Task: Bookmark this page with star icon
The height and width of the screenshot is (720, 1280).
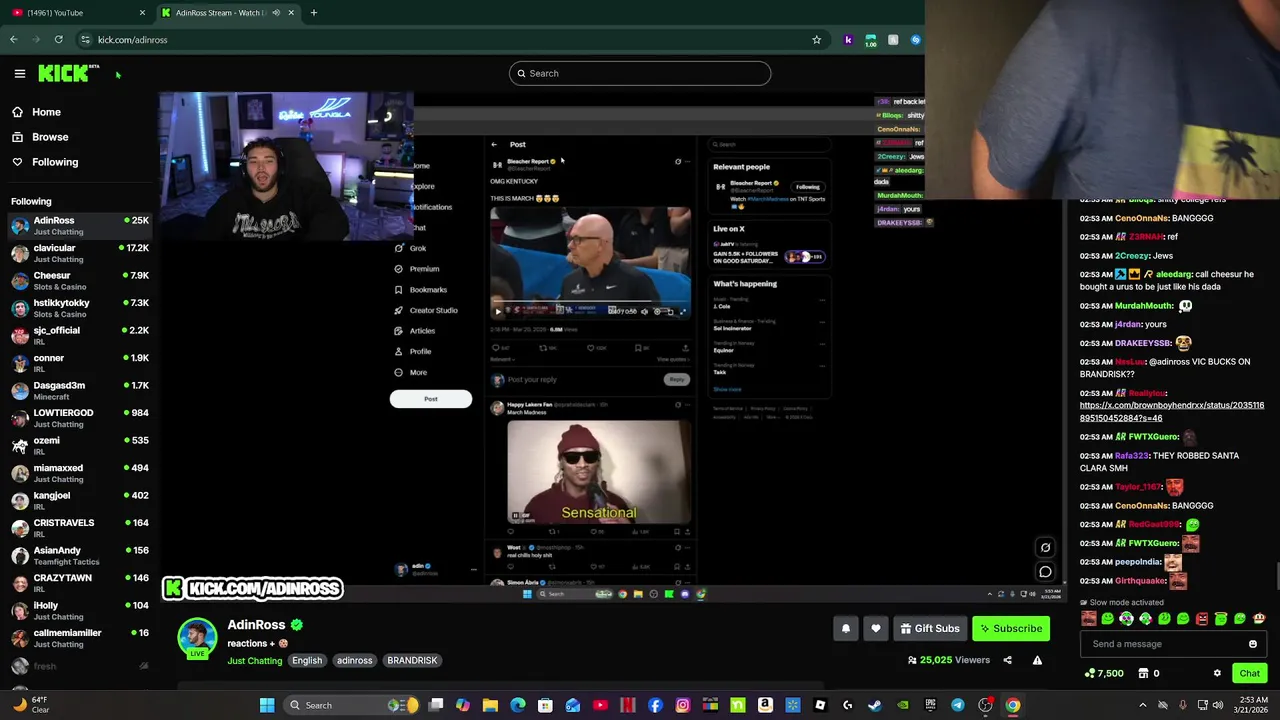Action: click(x=816, y=40)
